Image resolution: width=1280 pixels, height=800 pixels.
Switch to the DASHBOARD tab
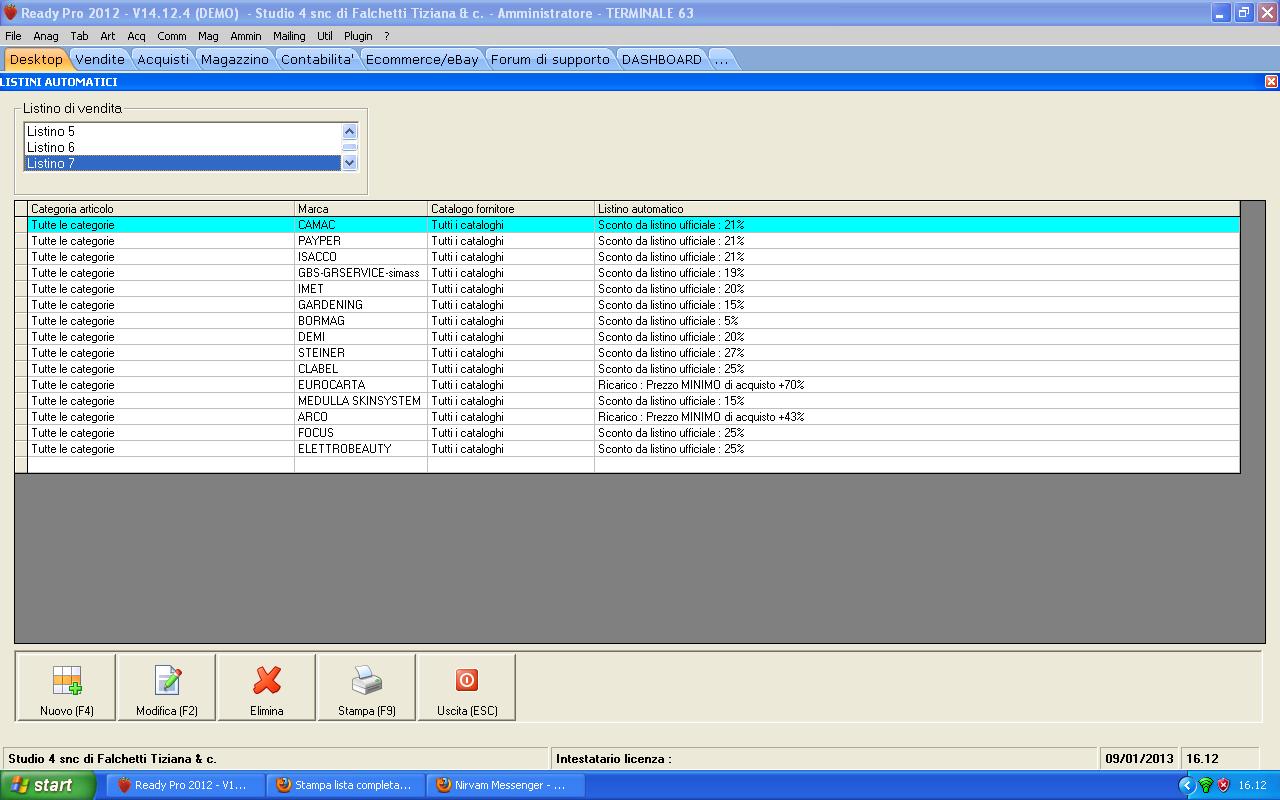[x=662, y=59]
